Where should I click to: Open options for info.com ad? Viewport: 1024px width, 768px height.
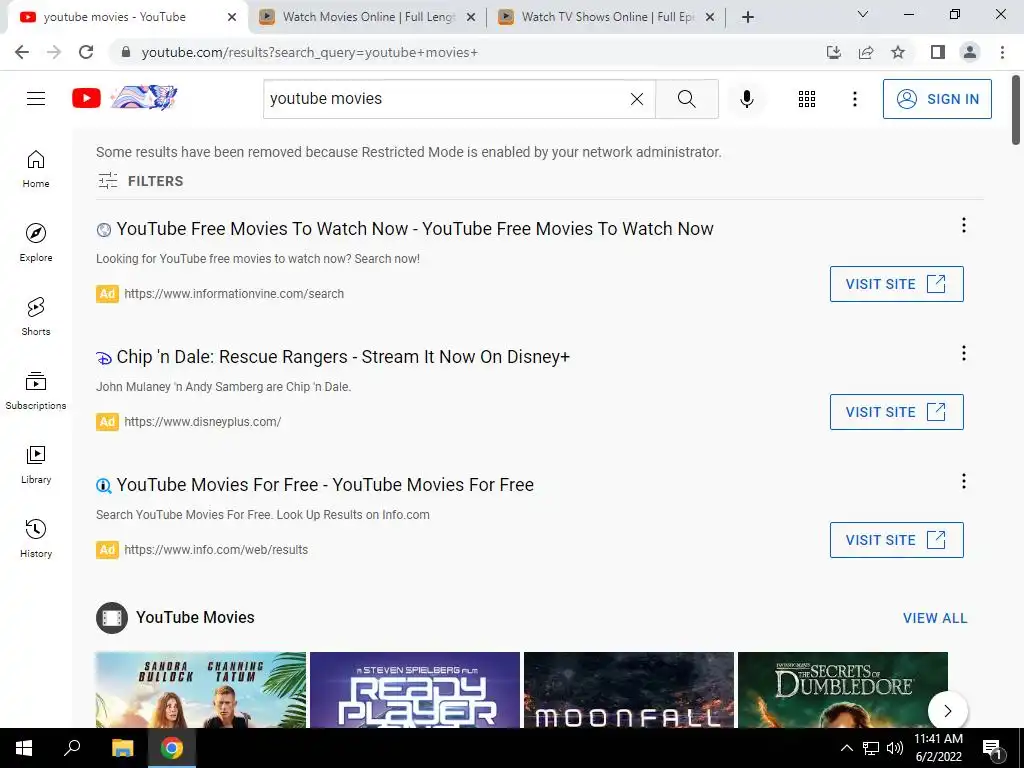coord(963,481)
